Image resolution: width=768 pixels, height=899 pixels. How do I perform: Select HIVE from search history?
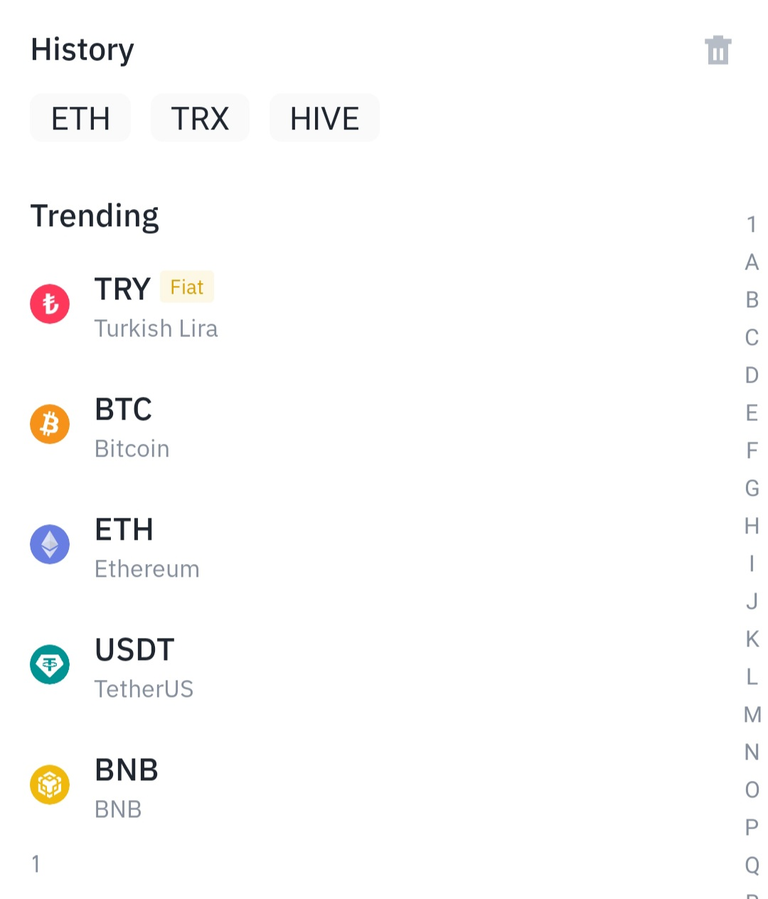point(324,118)
